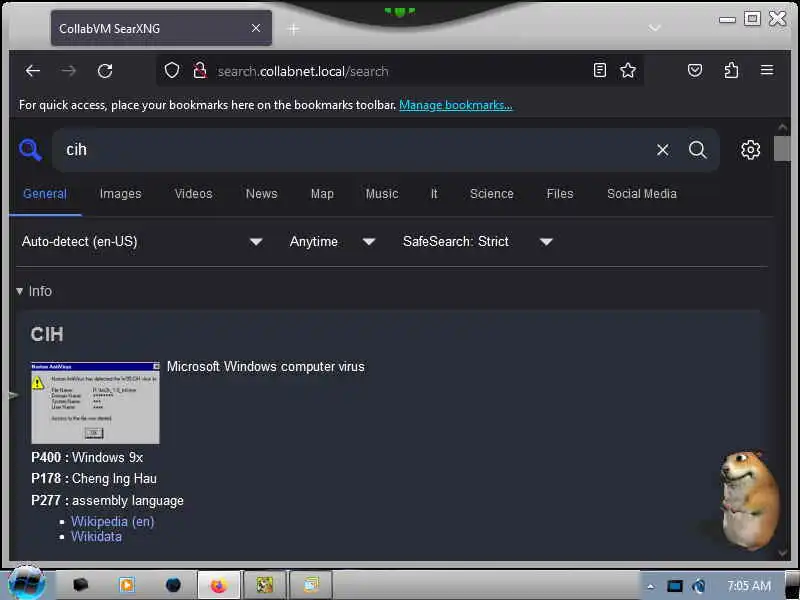Screen dimensions: 800x600
Task: Open dark blue round taskbar icon
Action: (173, 585)
